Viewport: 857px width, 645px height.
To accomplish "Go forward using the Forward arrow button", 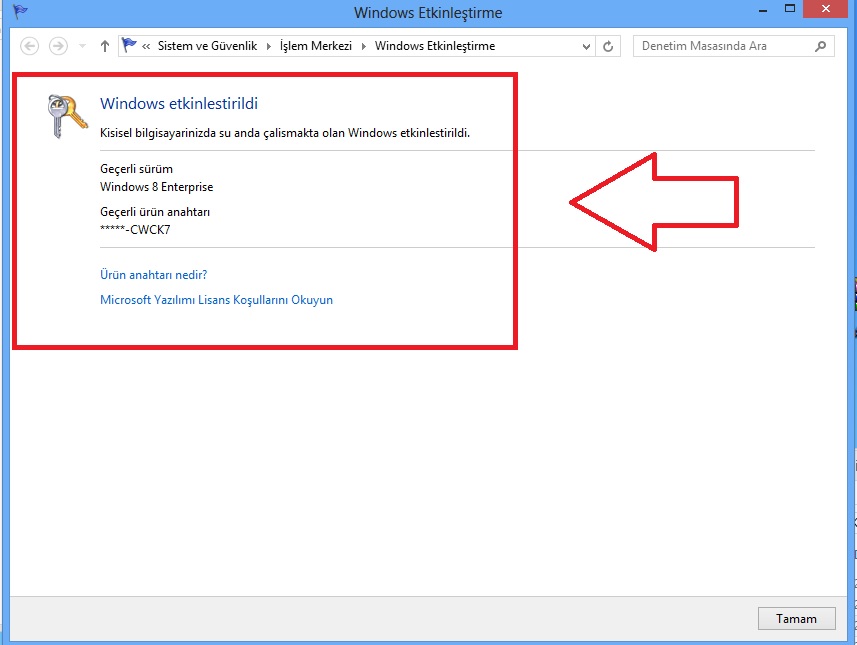I will coord(58,46).
